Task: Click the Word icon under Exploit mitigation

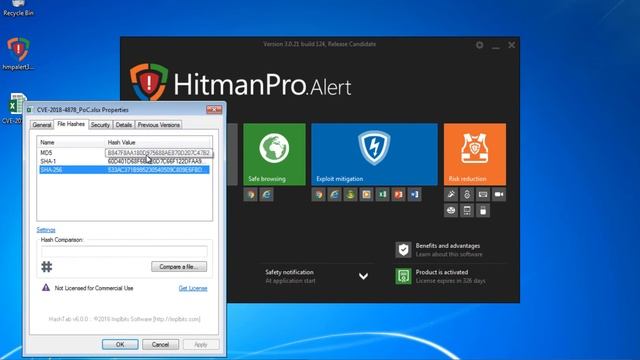Action: (414, 195)
